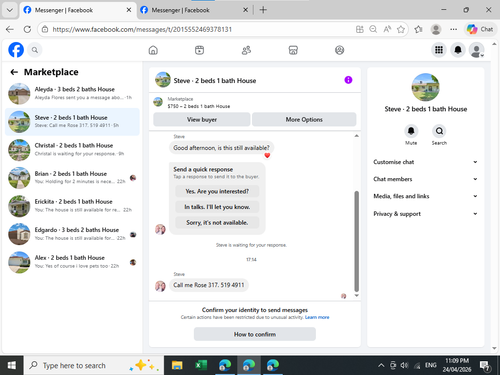Open the Facebook menu grid icon
This screenshot has width=500, height=375.
[439, 50]
